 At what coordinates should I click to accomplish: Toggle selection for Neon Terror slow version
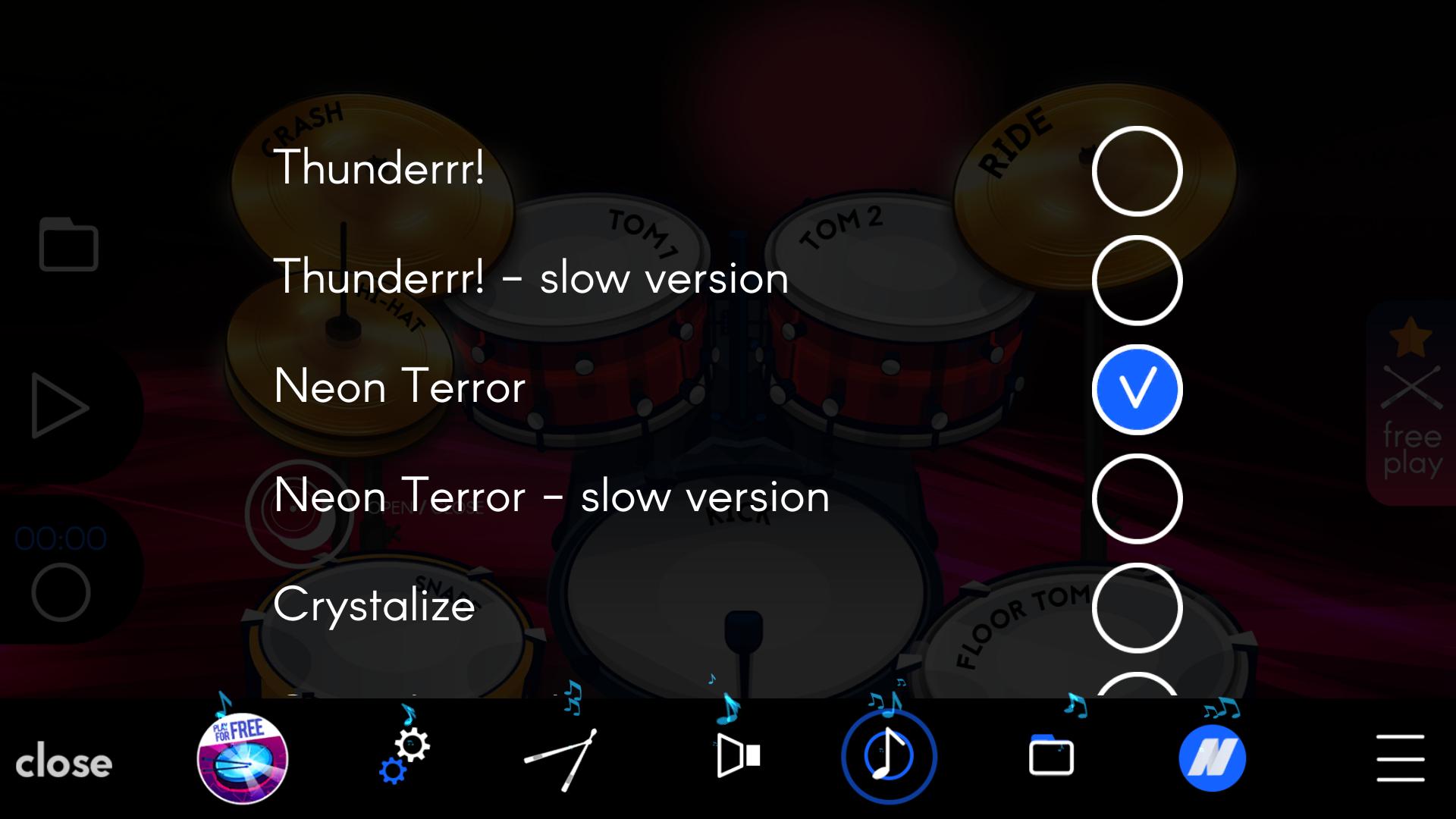1137,497
